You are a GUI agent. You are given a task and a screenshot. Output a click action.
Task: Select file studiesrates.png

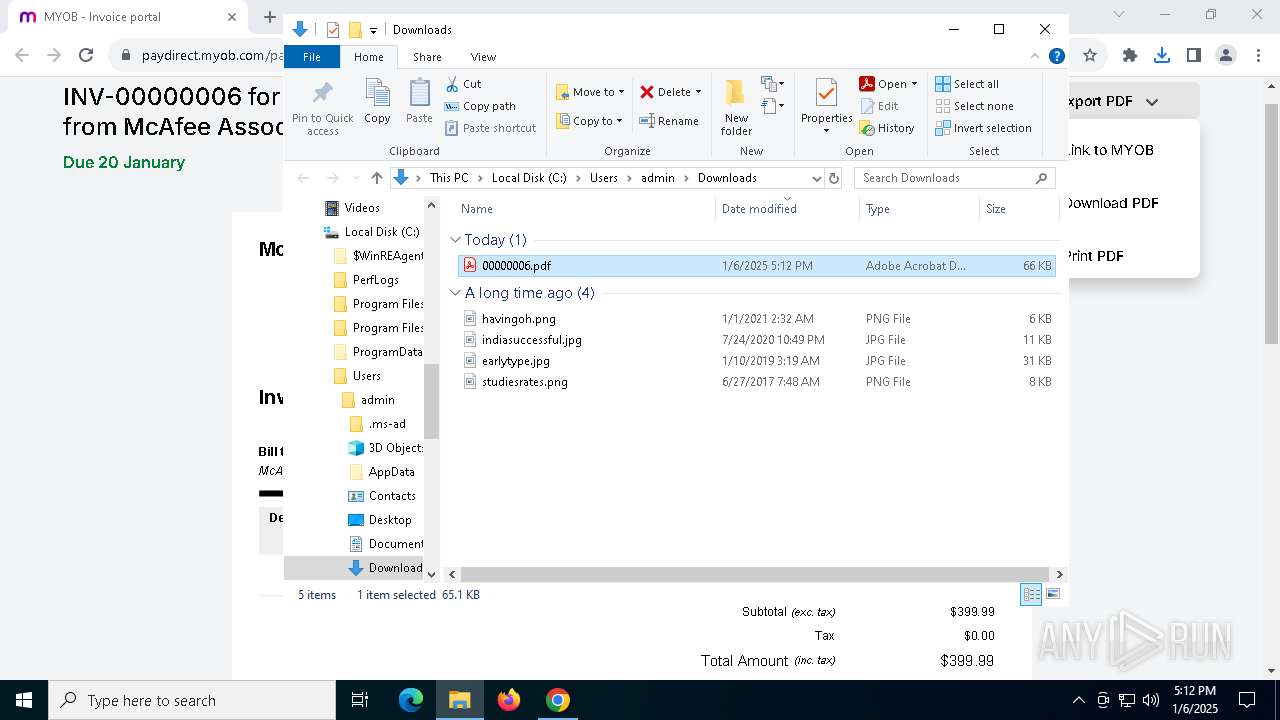tap(757, 382)
